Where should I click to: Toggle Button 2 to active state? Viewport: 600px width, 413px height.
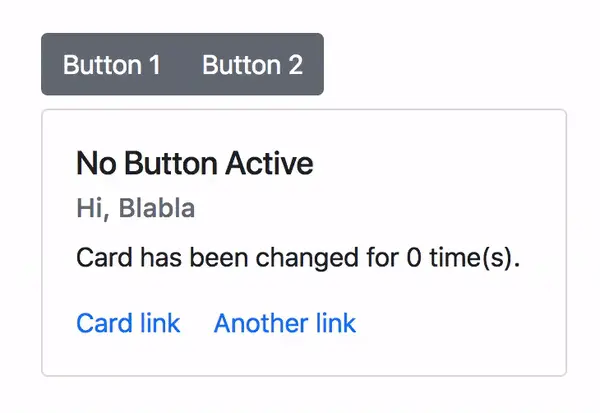[x=252, y=65]
